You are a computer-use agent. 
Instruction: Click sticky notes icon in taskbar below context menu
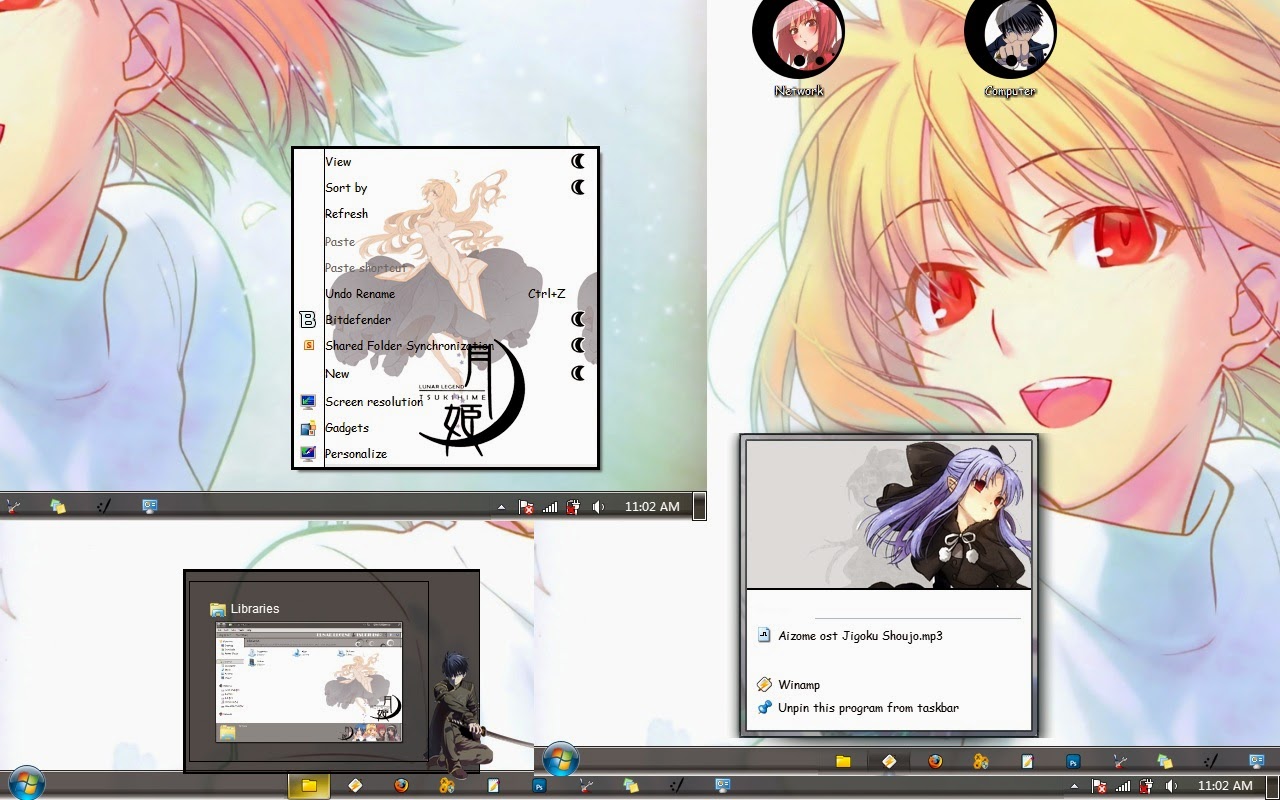click(58, 507)
